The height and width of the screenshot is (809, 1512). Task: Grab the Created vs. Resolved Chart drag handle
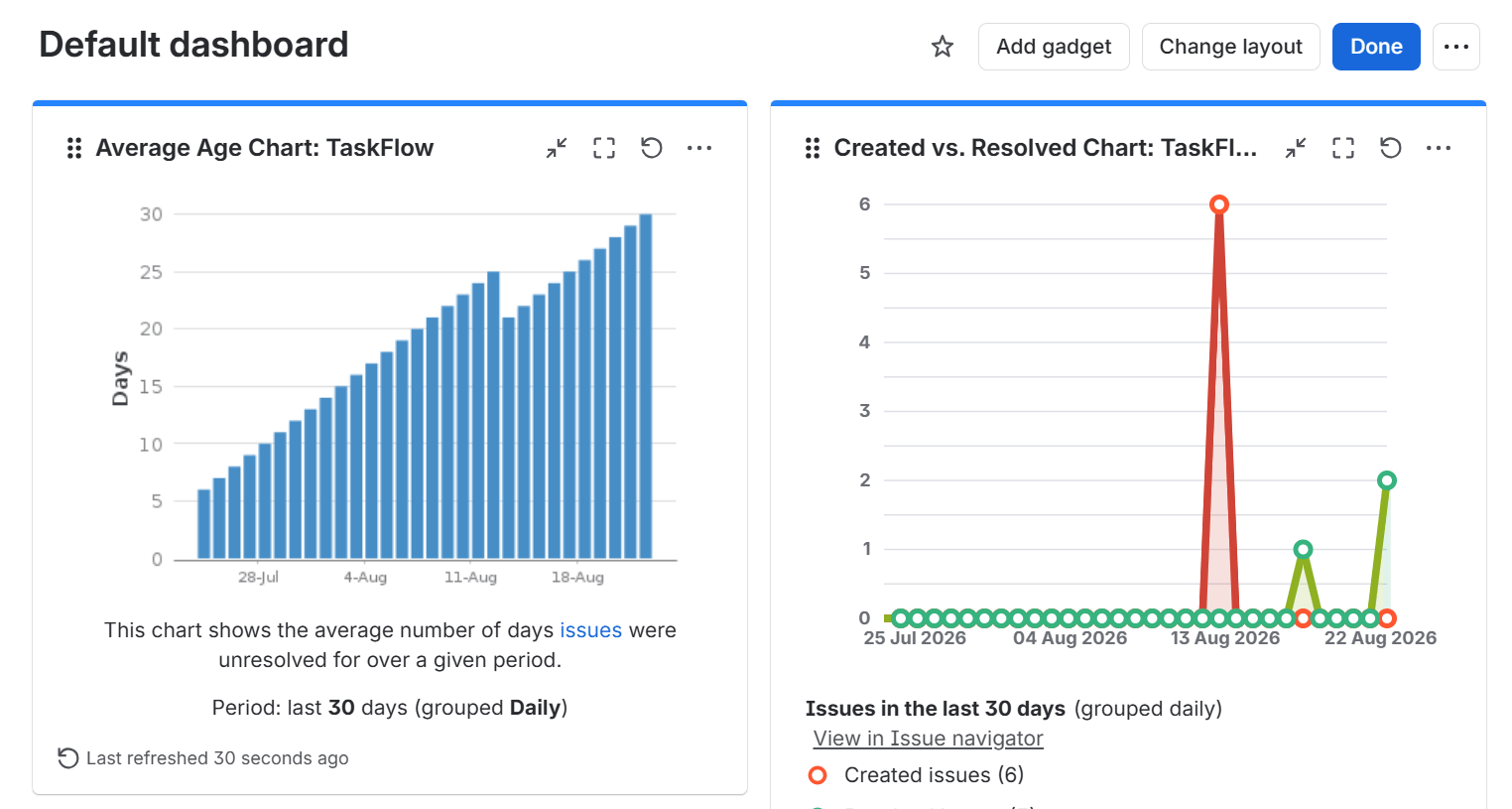click(813, 148)
